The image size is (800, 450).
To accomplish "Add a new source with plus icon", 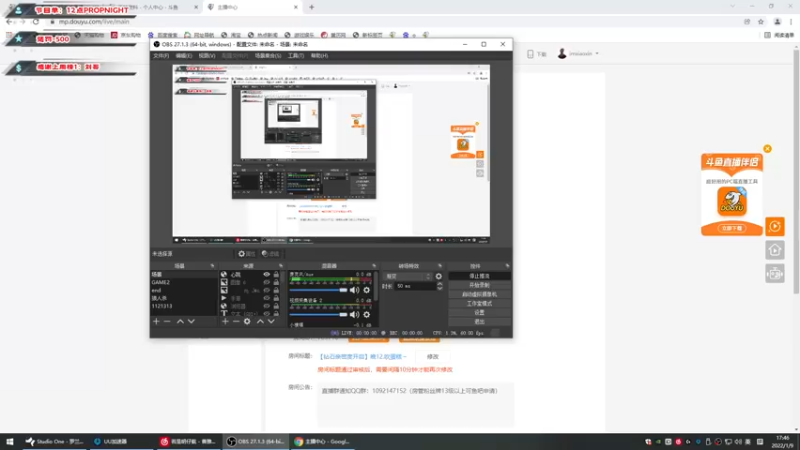I will (225, 321).
